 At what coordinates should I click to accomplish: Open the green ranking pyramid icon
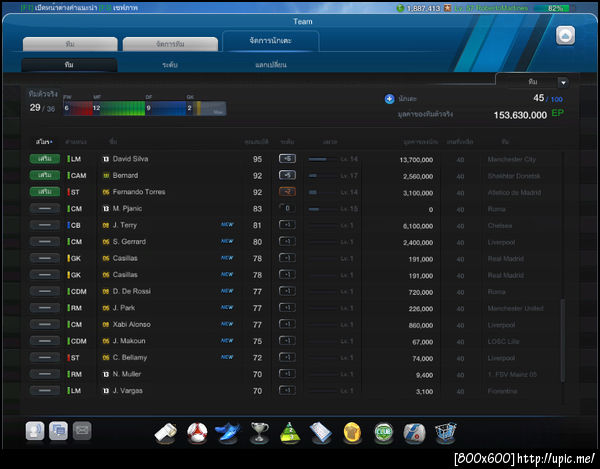point(290,433)
